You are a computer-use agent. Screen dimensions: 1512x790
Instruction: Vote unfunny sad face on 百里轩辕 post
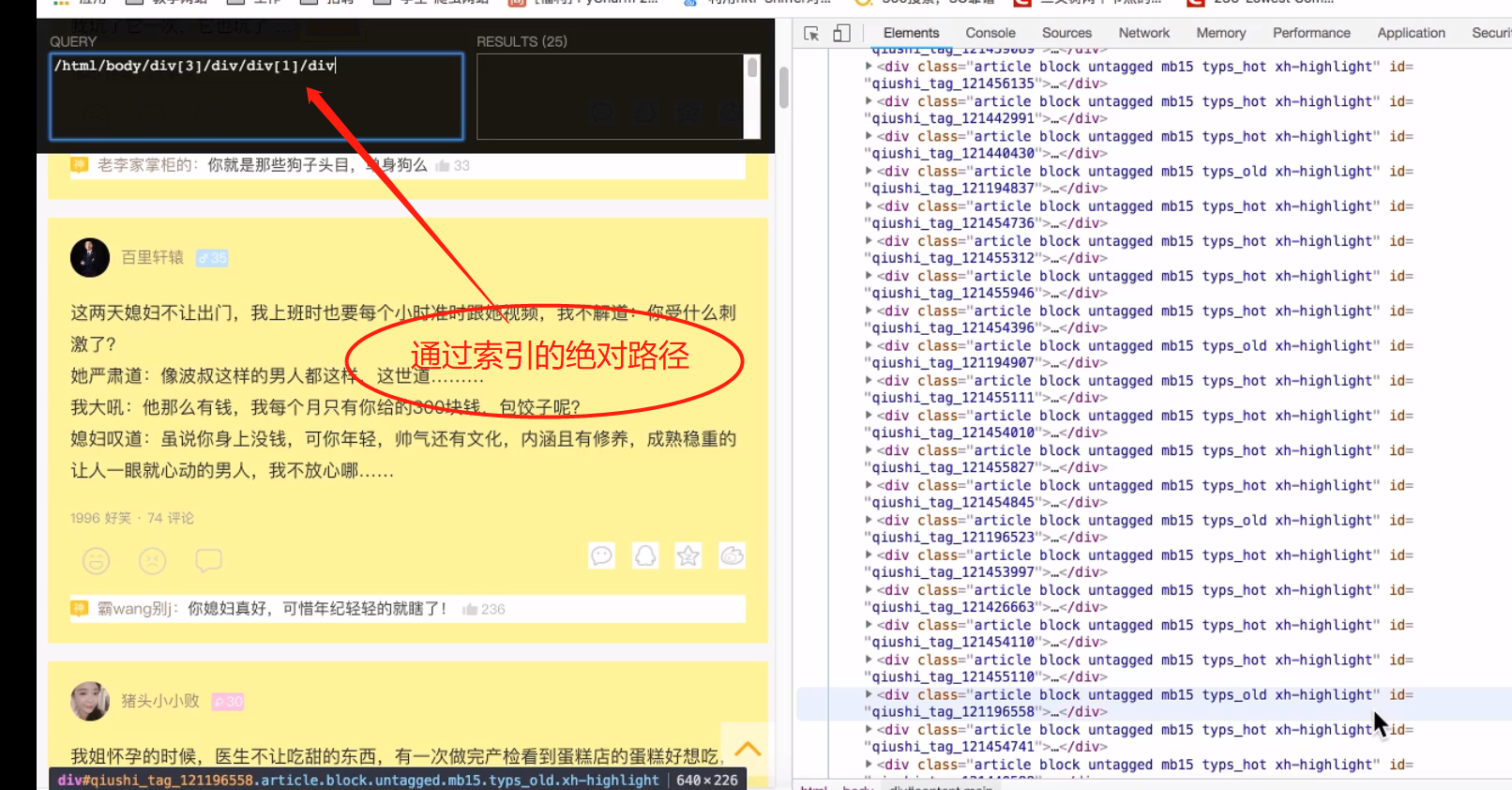point(152,561)
